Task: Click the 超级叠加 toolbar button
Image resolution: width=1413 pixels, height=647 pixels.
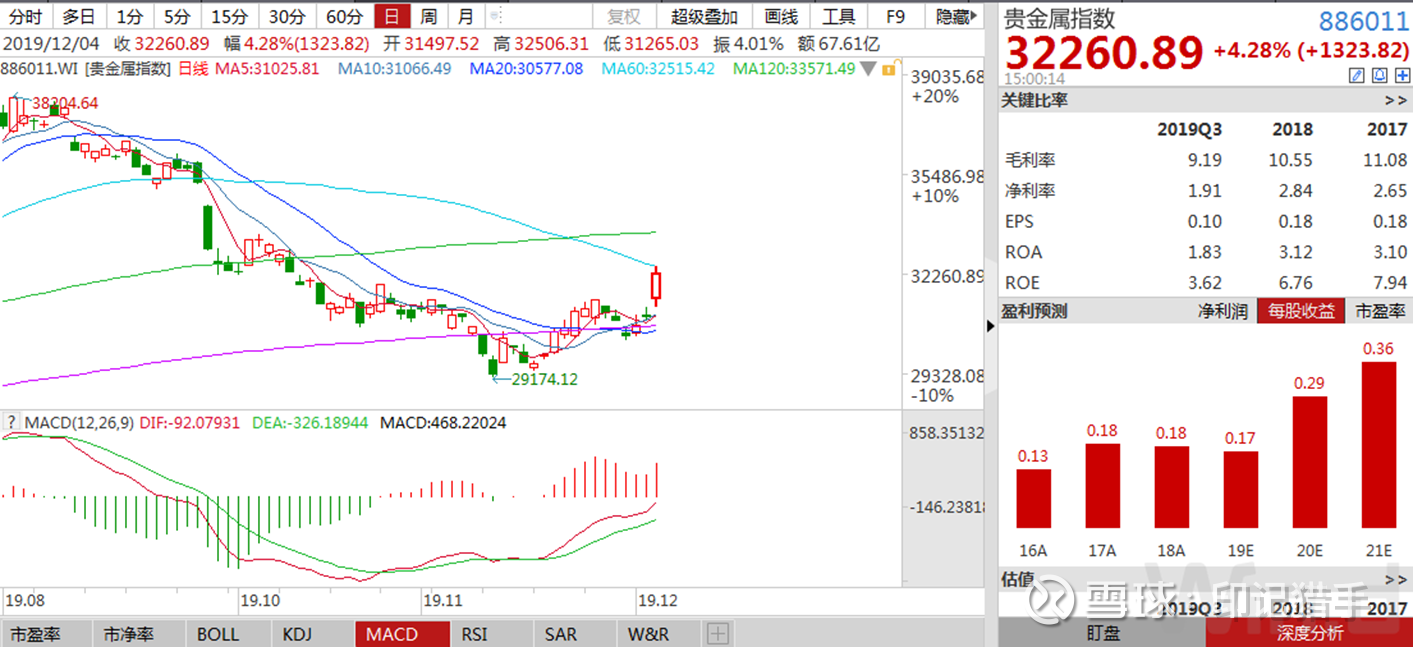Action: 704,16
